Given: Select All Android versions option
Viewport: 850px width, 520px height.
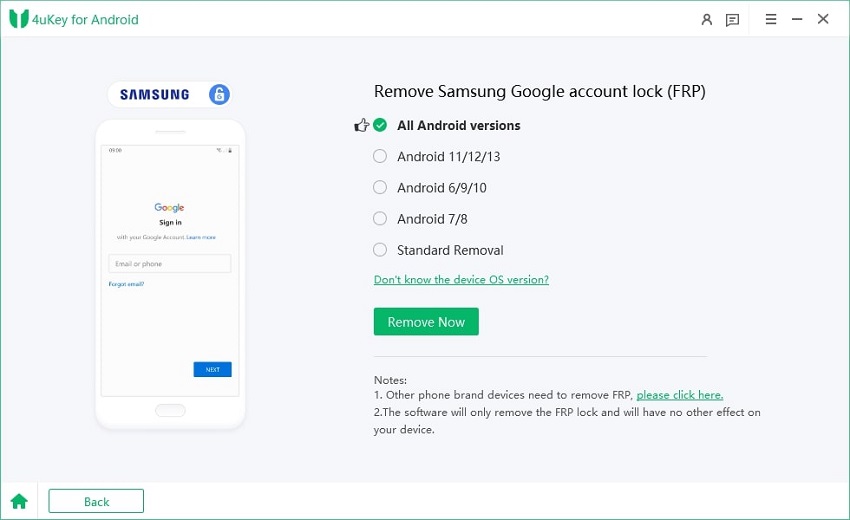Looking at the screenshot, I should [x=380, y=126].
